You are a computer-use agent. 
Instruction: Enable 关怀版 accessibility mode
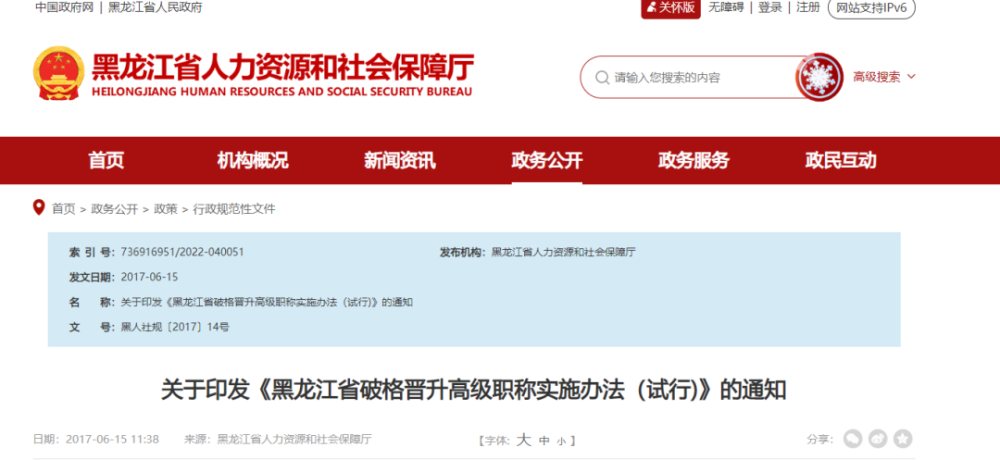[671, 8]
